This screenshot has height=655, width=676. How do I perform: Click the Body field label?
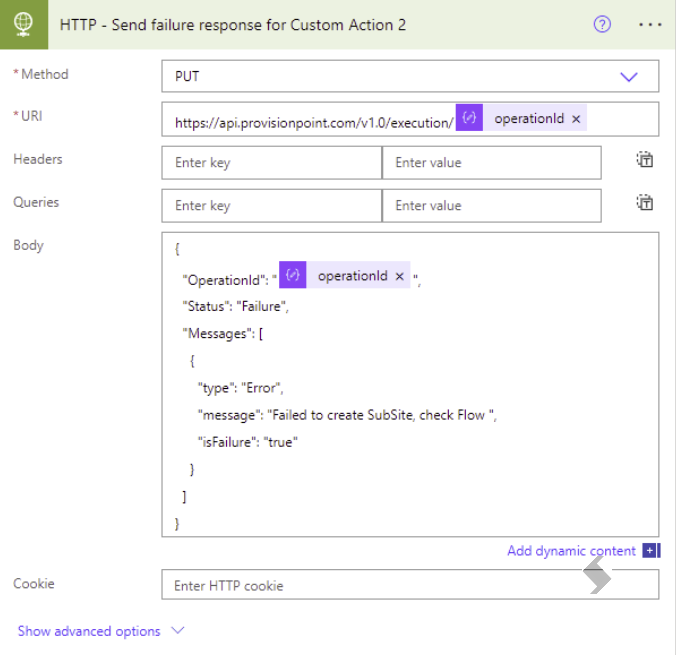[x=28, y=245]
